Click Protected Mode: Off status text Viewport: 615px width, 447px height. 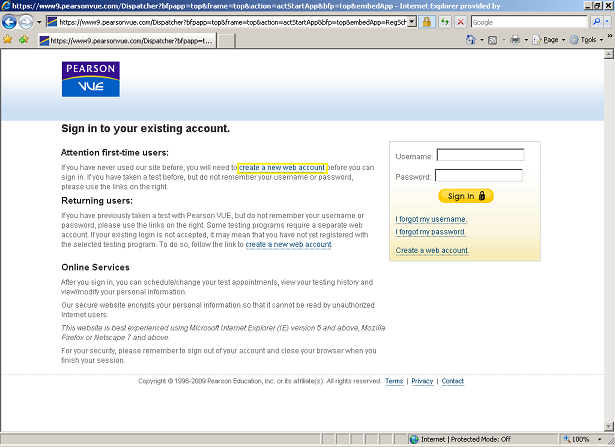click(480, 439)
